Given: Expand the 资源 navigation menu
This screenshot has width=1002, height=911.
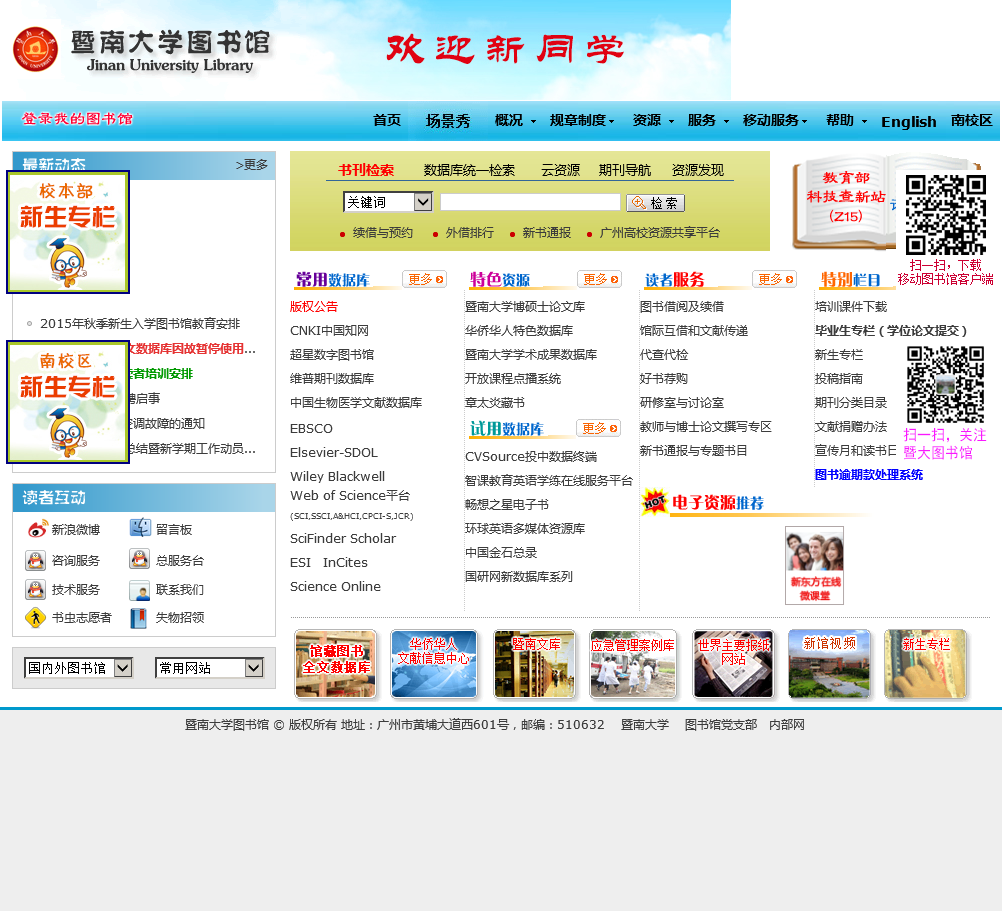Looking at the screenshot, I should click(653, 120).
